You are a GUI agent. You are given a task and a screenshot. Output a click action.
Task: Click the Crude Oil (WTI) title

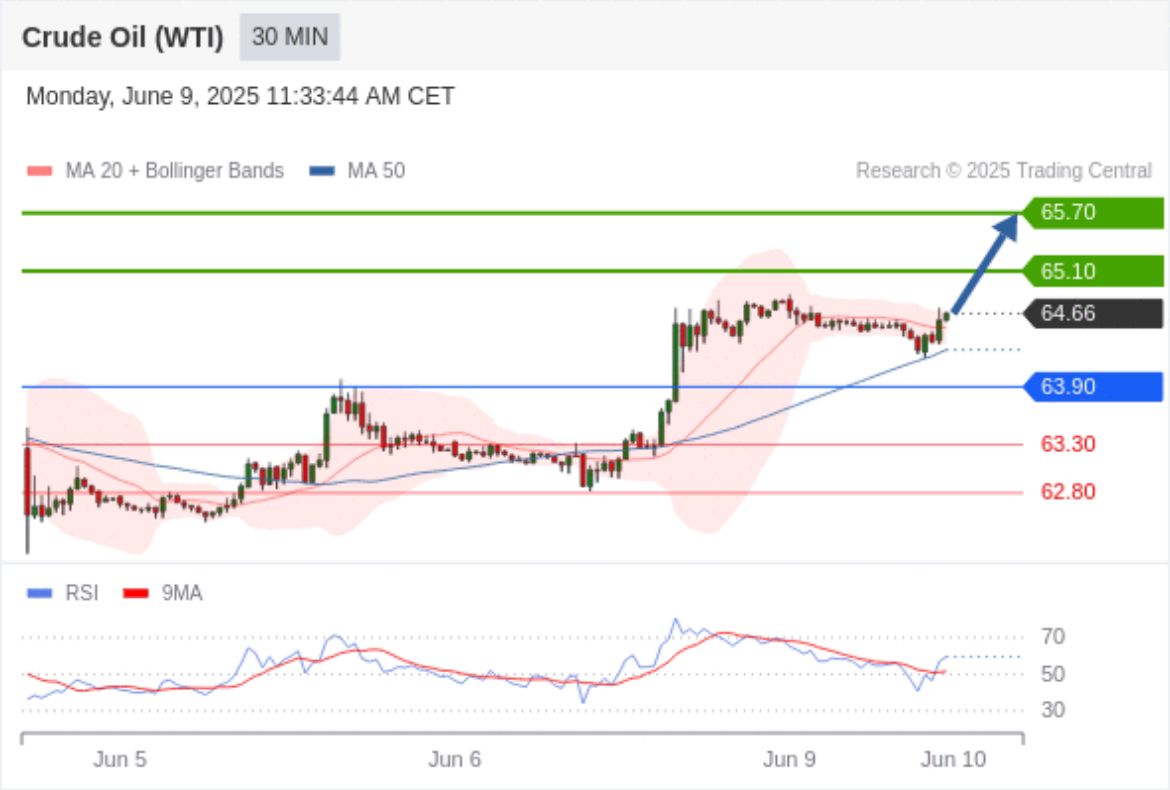pyautogui.click(x=124, y=37)
